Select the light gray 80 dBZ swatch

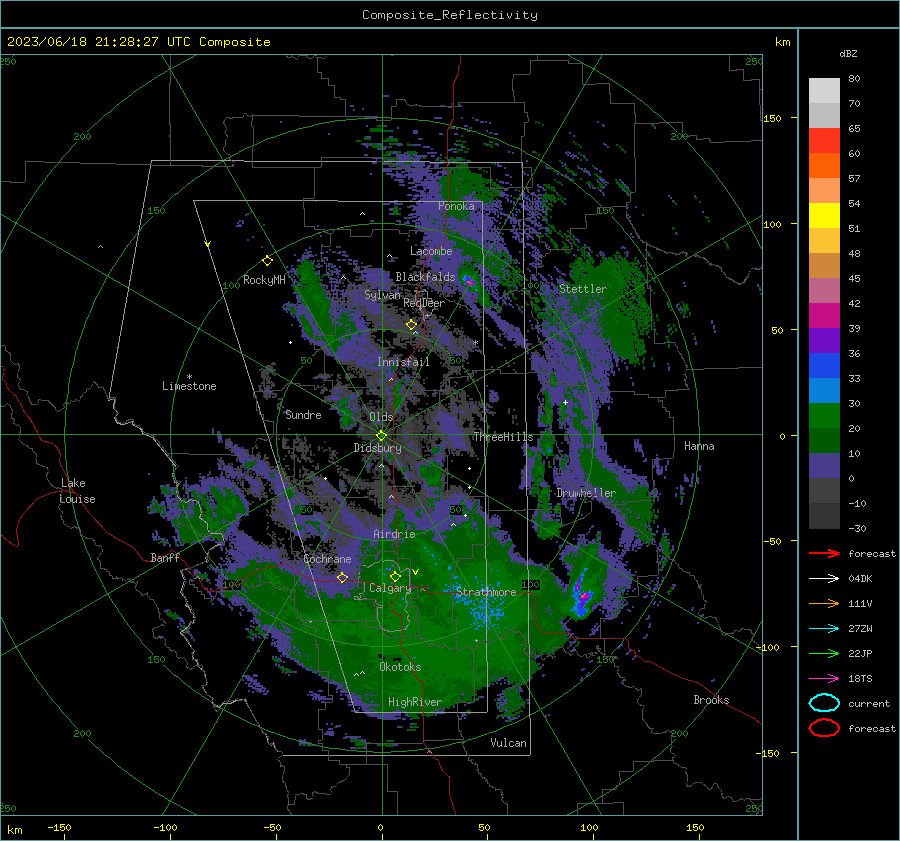[x=824, y=90]
